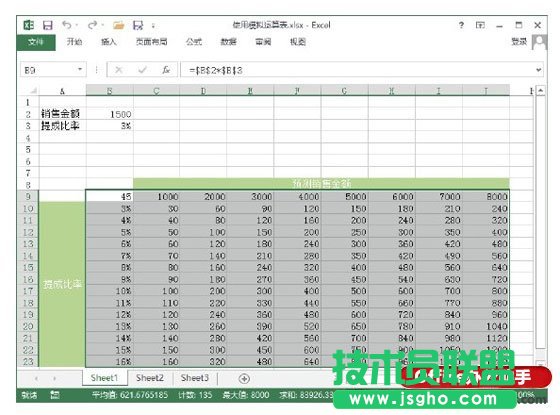Click the macro recording icon in status bar
This screenshot has height=415, width=560.
55,395
